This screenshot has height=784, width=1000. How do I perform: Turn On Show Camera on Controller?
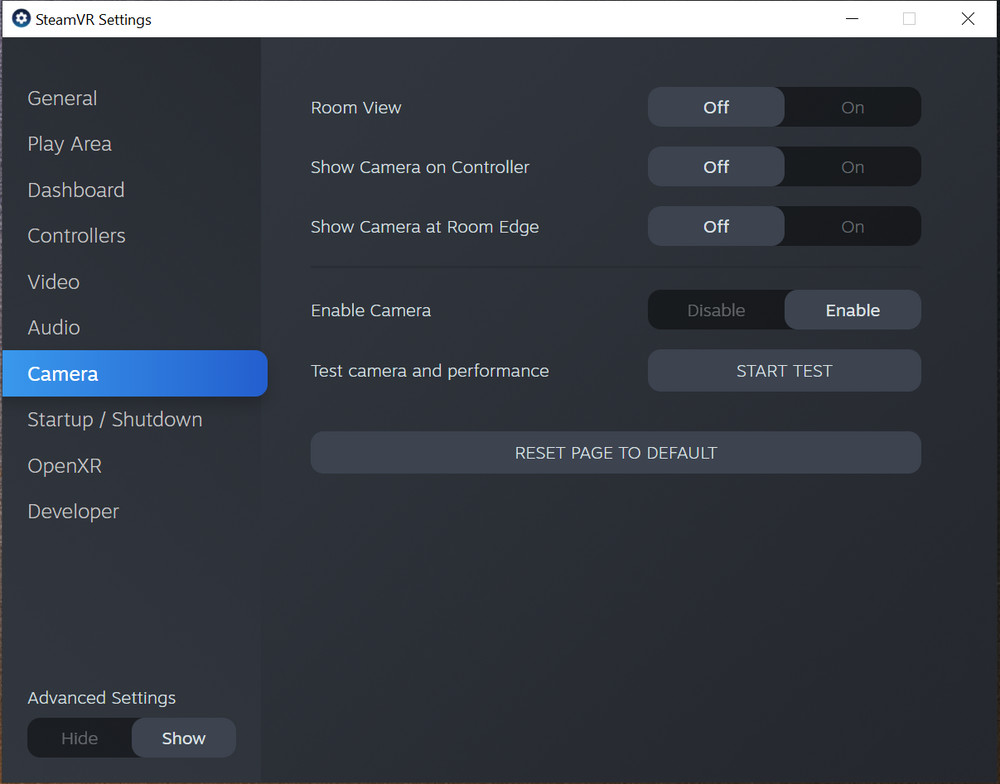click(x=853, y=167)
